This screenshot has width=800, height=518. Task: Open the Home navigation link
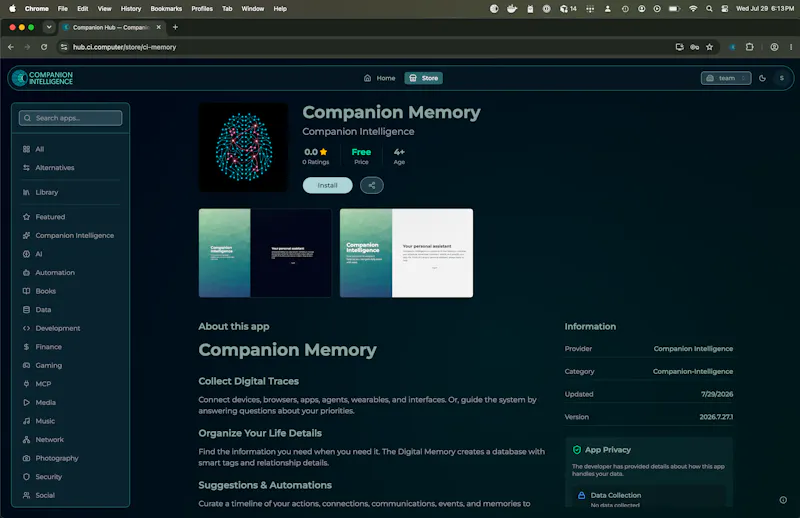coord(380,78)
